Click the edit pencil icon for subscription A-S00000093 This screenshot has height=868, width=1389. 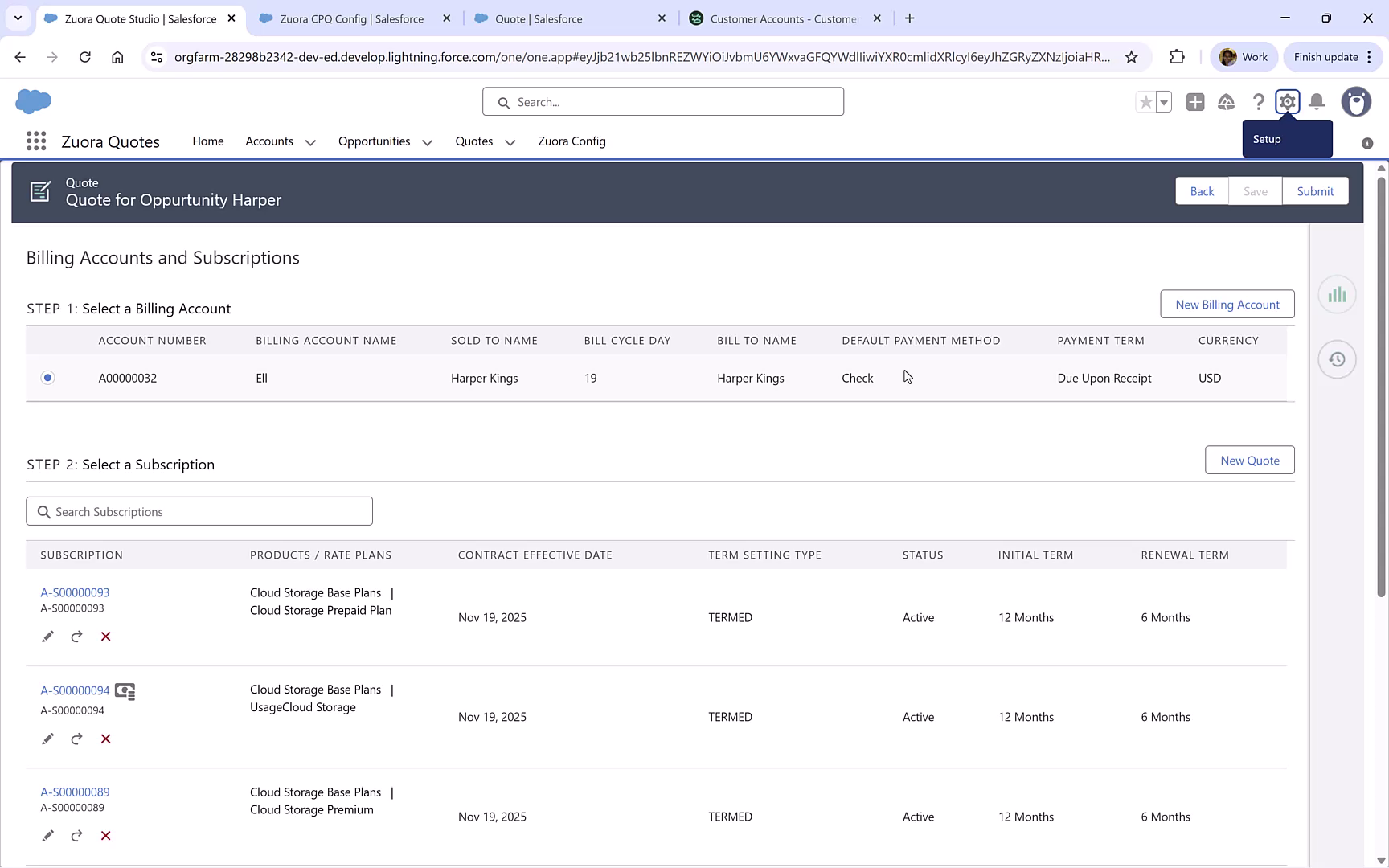[47, 637]
